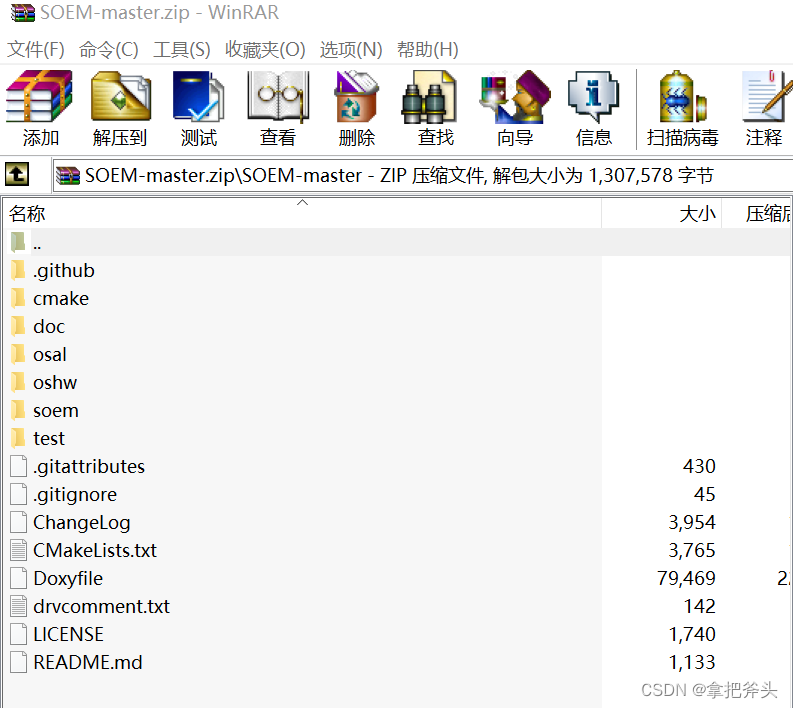This screenshot has height=708, width=793.
Task: Click the 1,133 size value
Action: (692, 662)
